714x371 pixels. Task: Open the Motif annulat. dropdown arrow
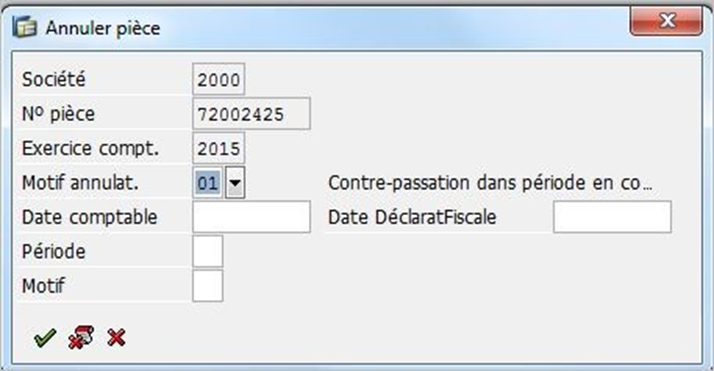click(x=235, y=183)
